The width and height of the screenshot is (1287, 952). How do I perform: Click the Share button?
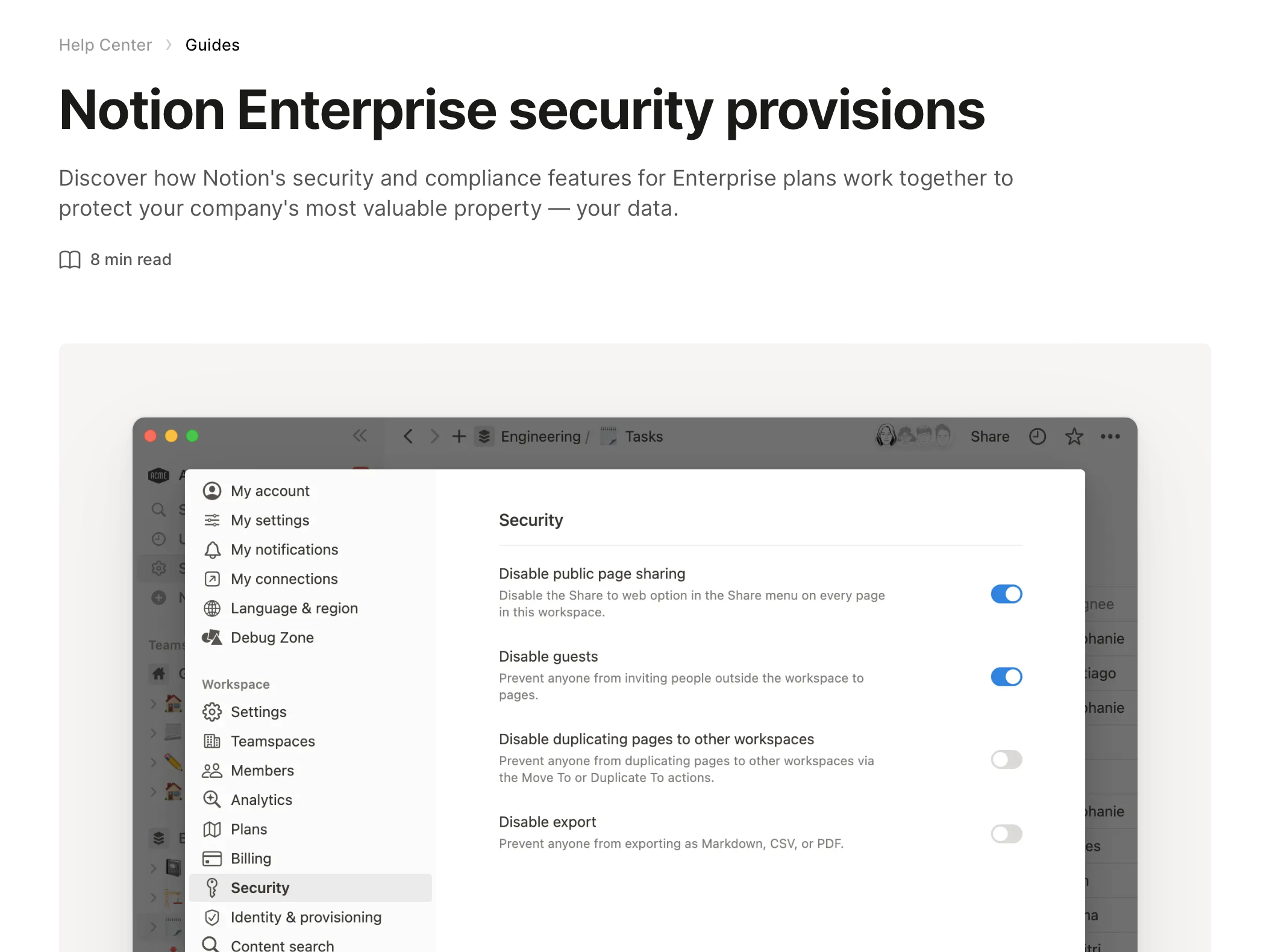989,436
